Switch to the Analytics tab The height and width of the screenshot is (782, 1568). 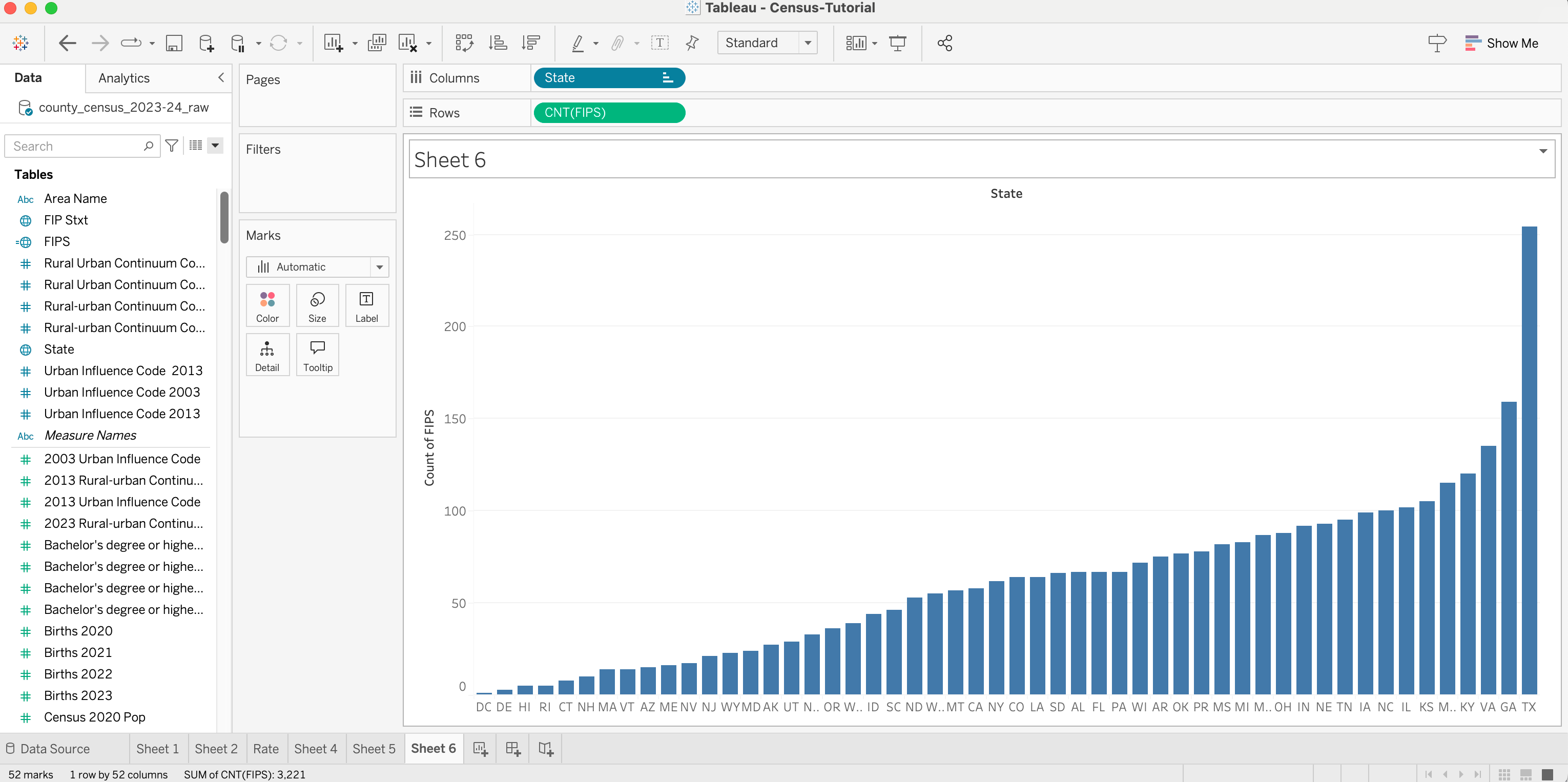click(x=124, y=78)
